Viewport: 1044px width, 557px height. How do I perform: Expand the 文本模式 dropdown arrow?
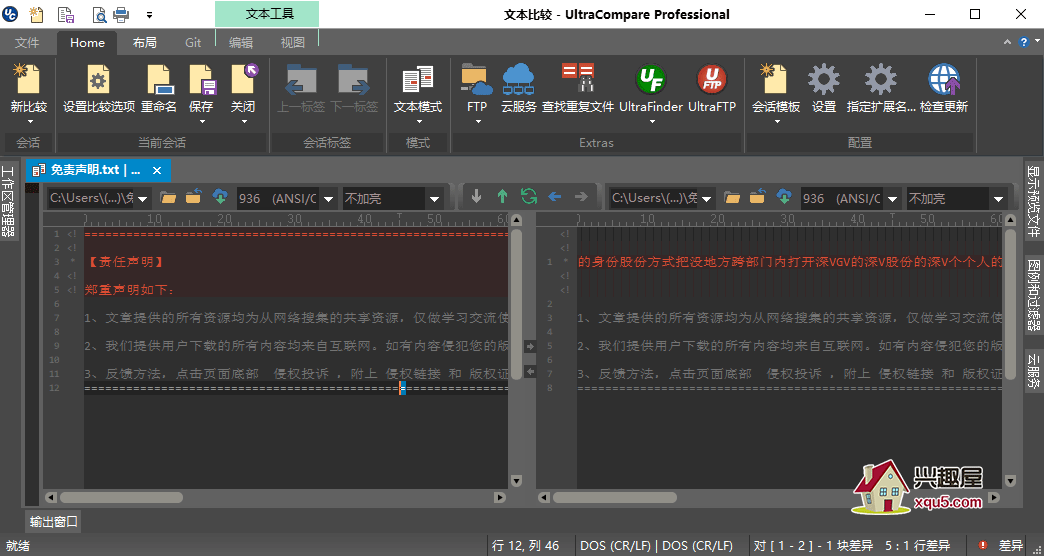click(419, 122)
